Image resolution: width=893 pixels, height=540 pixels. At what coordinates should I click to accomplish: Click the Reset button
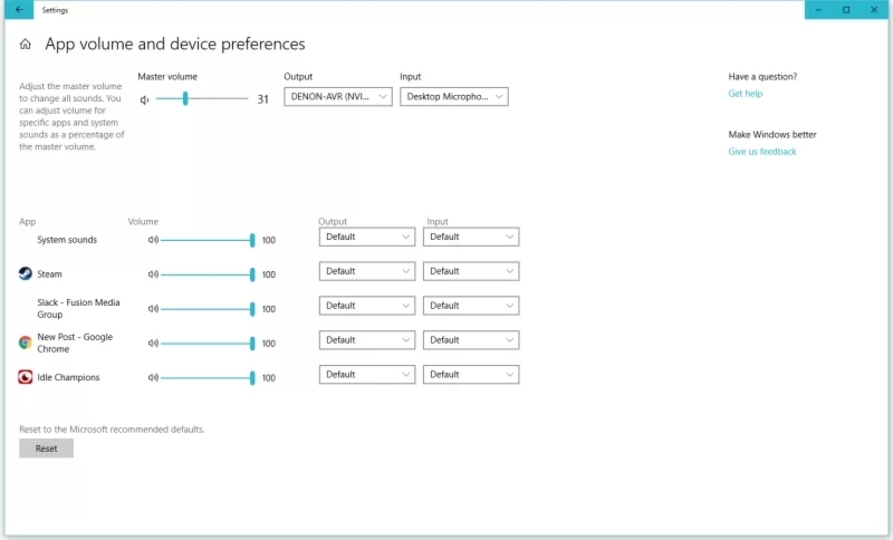[x=46, y=448]
